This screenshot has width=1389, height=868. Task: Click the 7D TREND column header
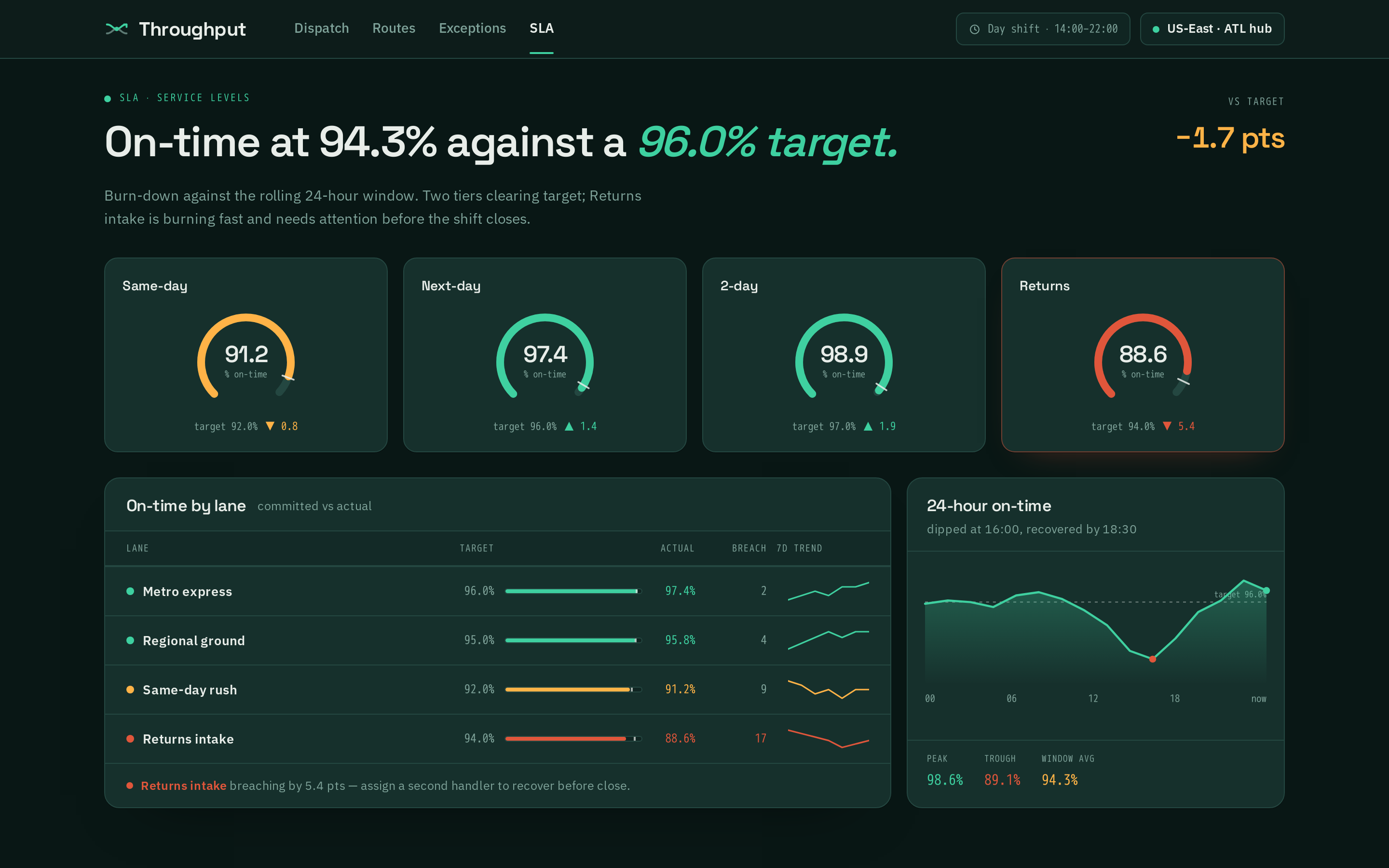click(x=799, y=548)
